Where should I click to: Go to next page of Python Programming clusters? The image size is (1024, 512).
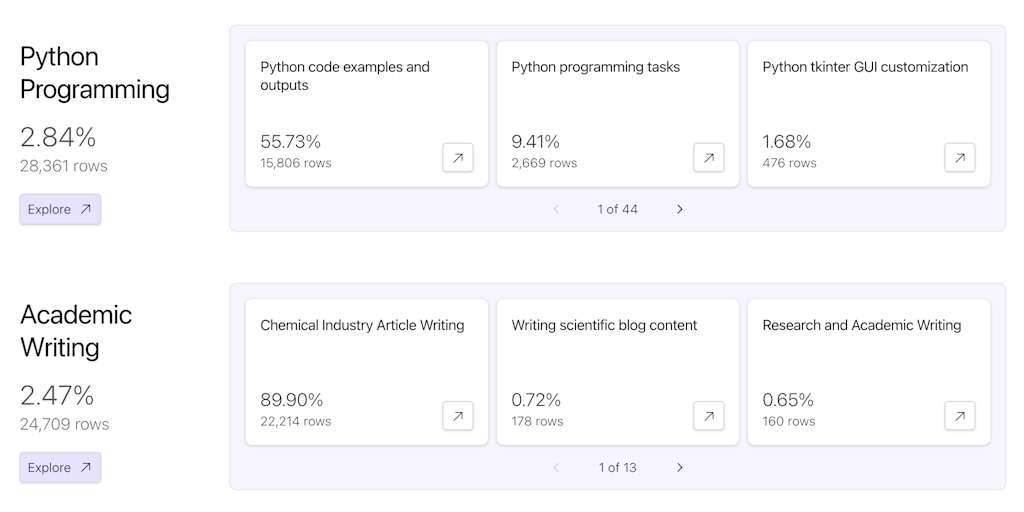tap(680, 209)
